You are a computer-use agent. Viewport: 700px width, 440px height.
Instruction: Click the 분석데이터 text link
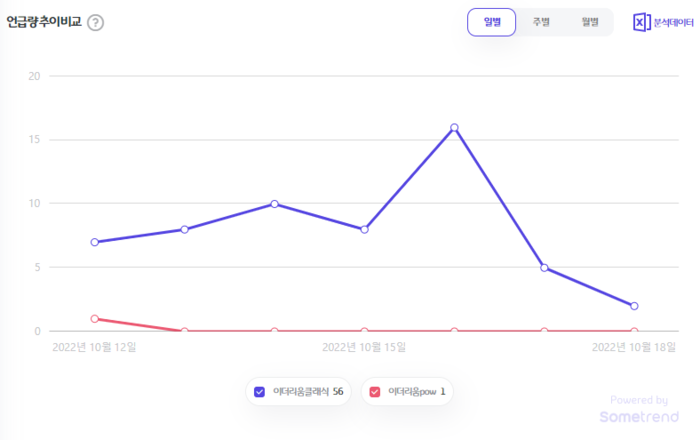pyautogui.click(x=674, y=22)
